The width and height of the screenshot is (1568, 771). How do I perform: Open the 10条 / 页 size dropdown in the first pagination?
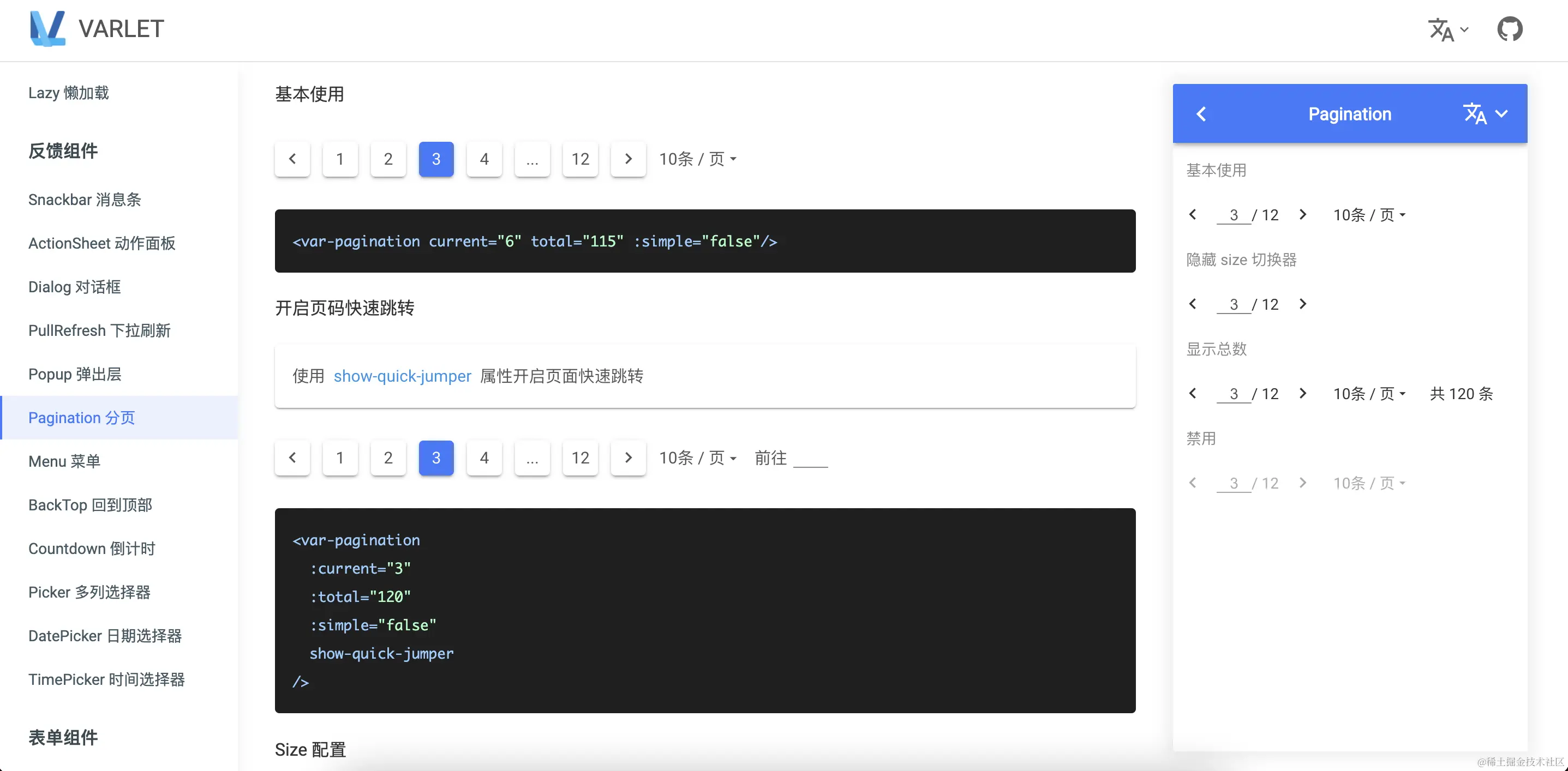pyautogui.click(x=698, y=159)
